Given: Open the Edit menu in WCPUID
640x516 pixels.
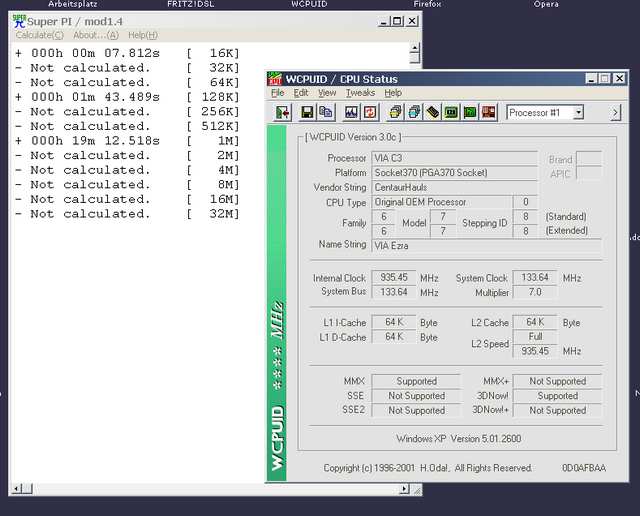Looking at the screenshot, I should pyautogui.click(x=301, y=93).
